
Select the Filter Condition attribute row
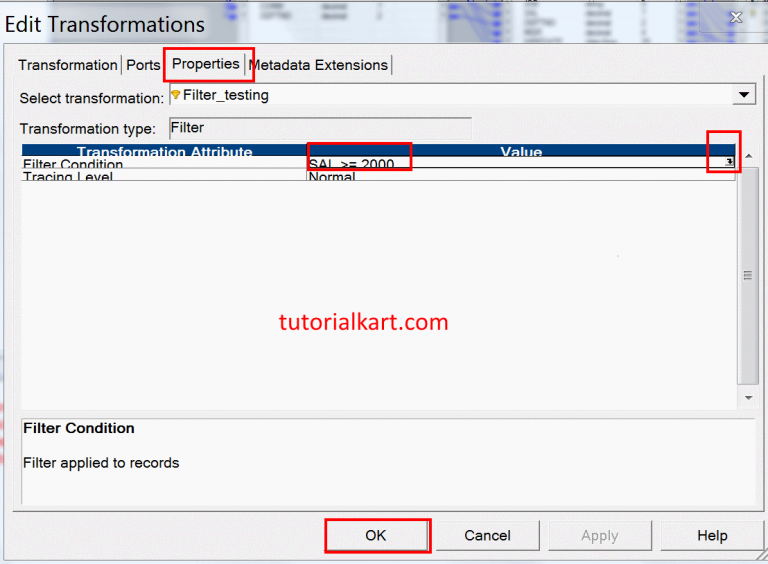(378, 163)
